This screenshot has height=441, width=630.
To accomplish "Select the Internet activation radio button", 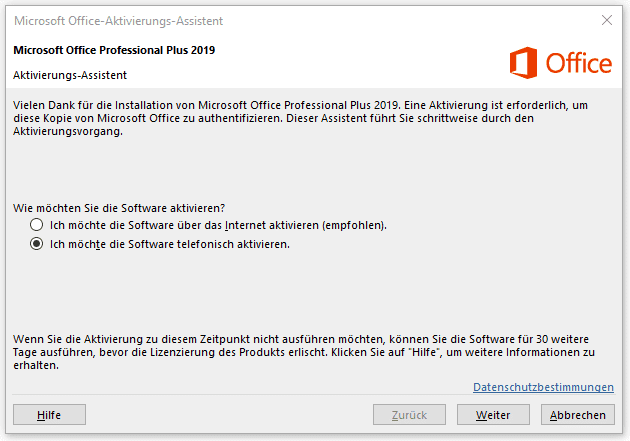I will tap(37, 225).
